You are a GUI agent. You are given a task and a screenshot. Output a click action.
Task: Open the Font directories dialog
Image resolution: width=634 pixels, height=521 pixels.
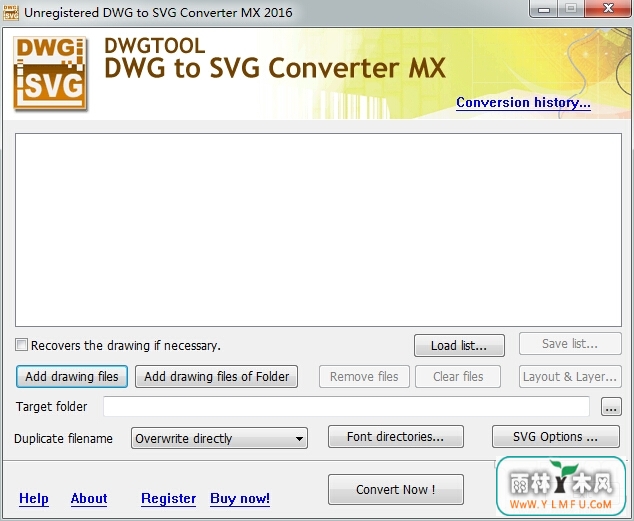point(395,437)
